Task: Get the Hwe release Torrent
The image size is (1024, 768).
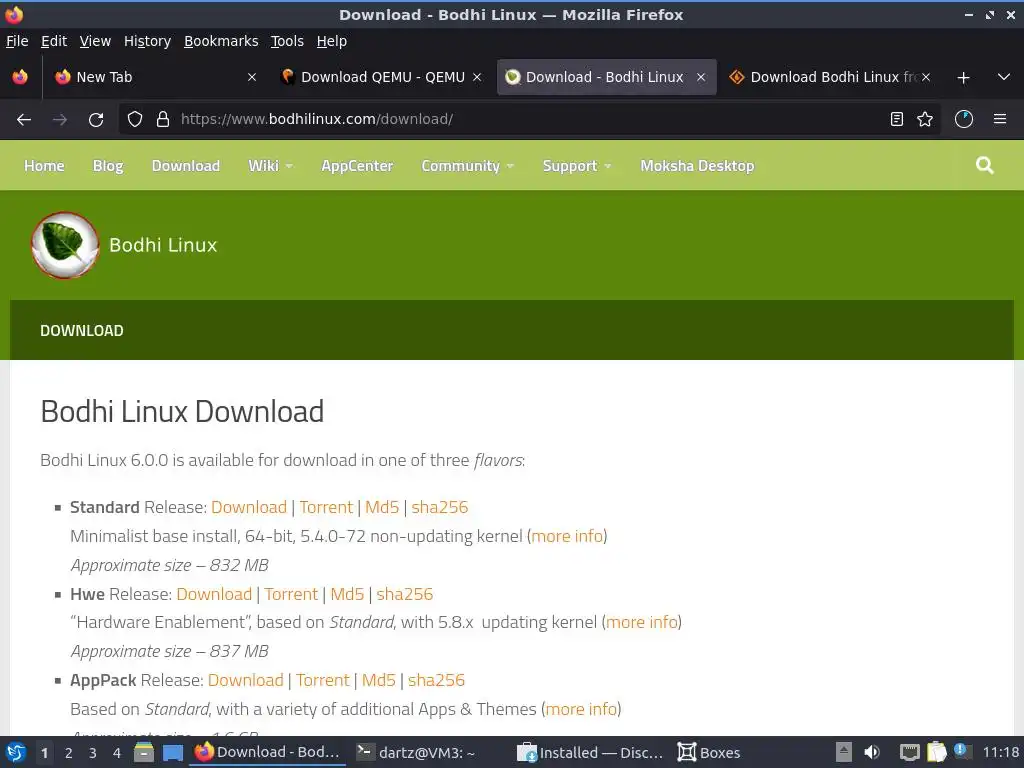Action: pos(291,594)
